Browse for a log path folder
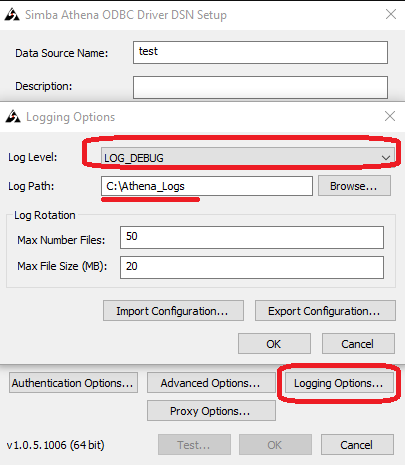 [x=354, y=186]
